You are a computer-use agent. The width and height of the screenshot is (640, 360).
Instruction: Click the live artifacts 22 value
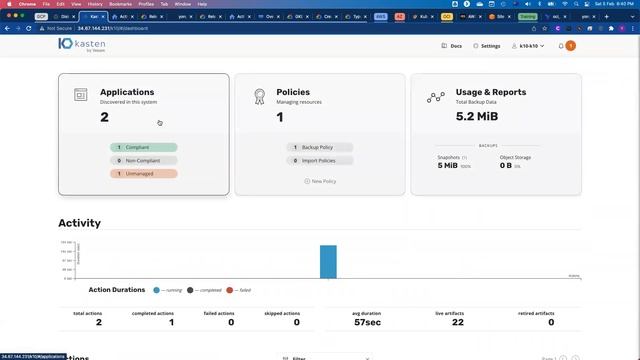point(458,322)
